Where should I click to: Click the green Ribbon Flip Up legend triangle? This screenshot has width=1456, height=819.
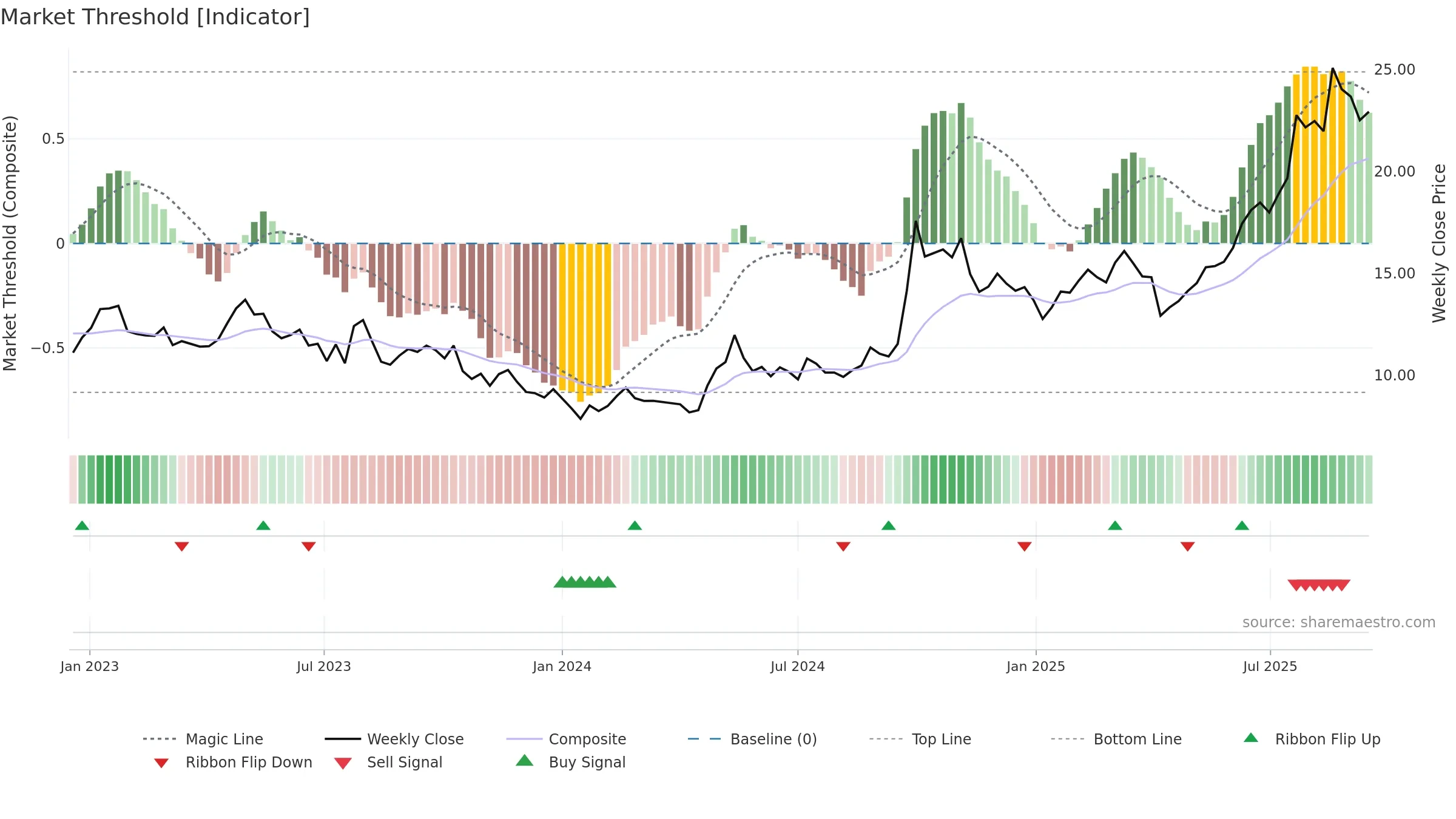coord(1251,738)
